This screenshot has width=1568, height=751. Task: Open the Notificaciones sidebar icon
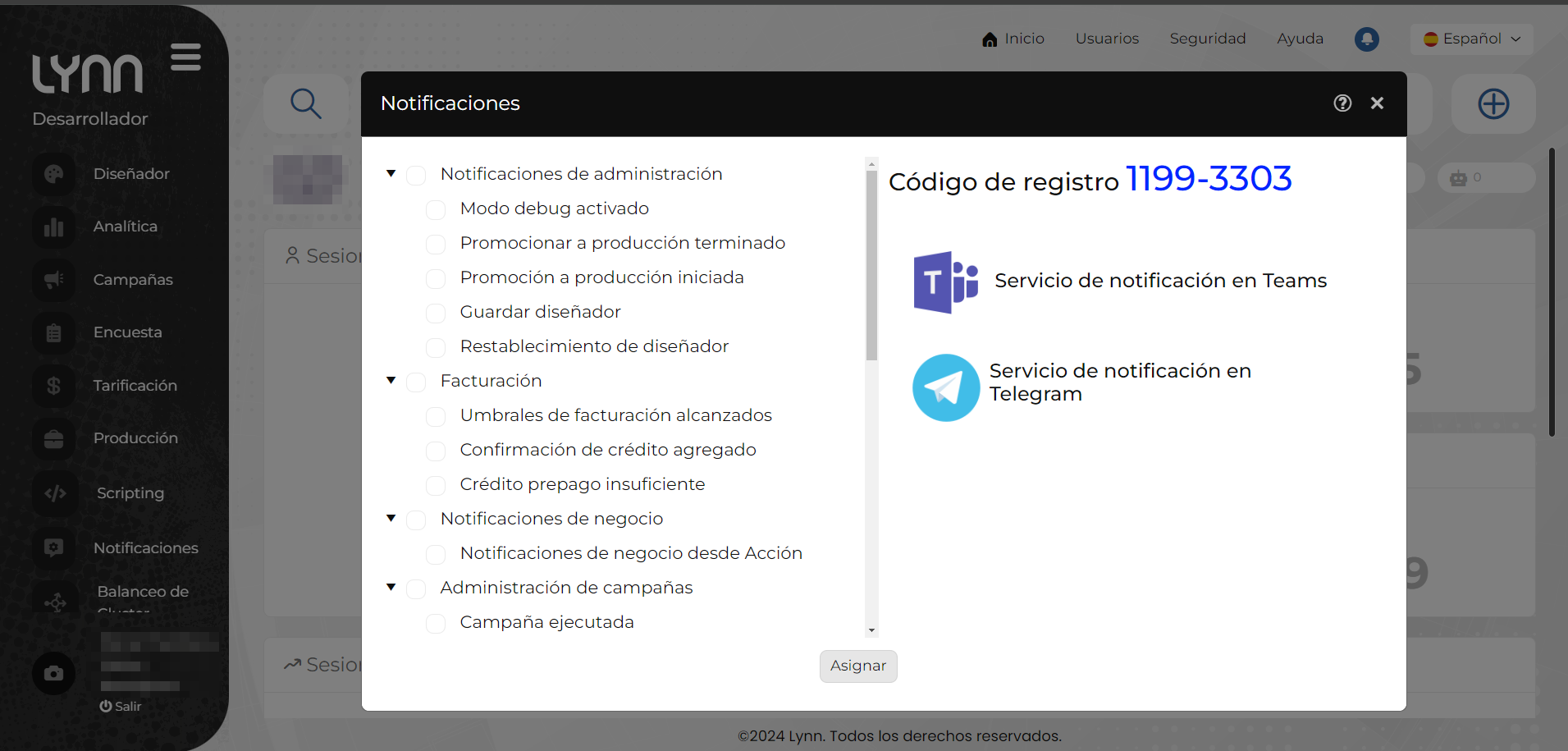click(54, 547)
